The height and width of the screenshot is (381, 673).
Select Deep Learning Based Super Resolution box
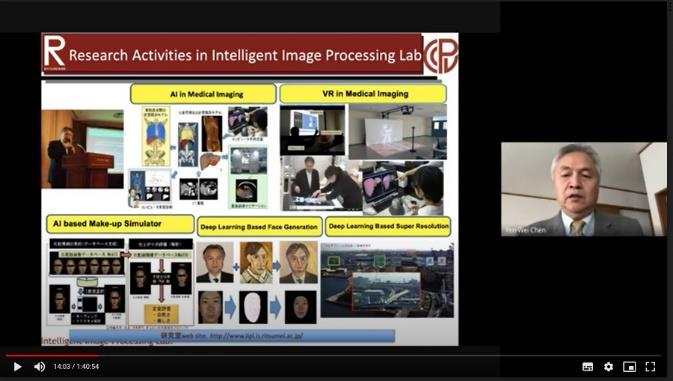pyautogui.click(x=388, y=226)
